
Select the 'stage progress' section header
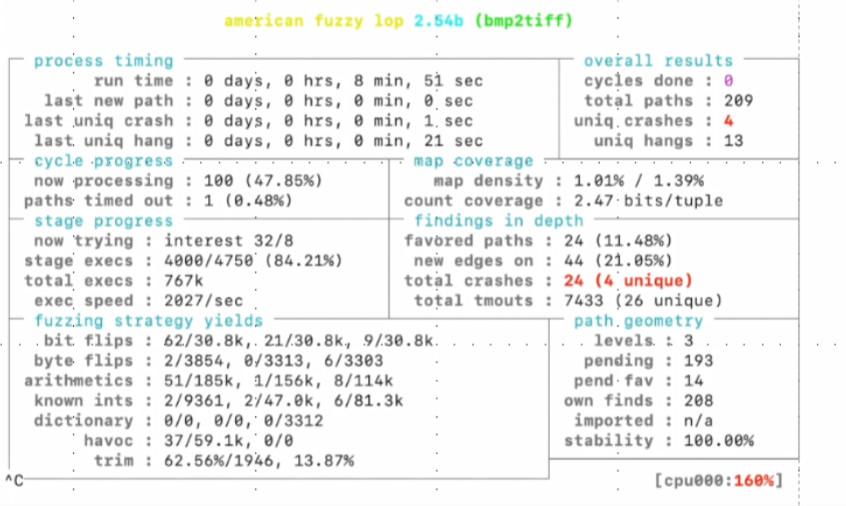[104, 221]
